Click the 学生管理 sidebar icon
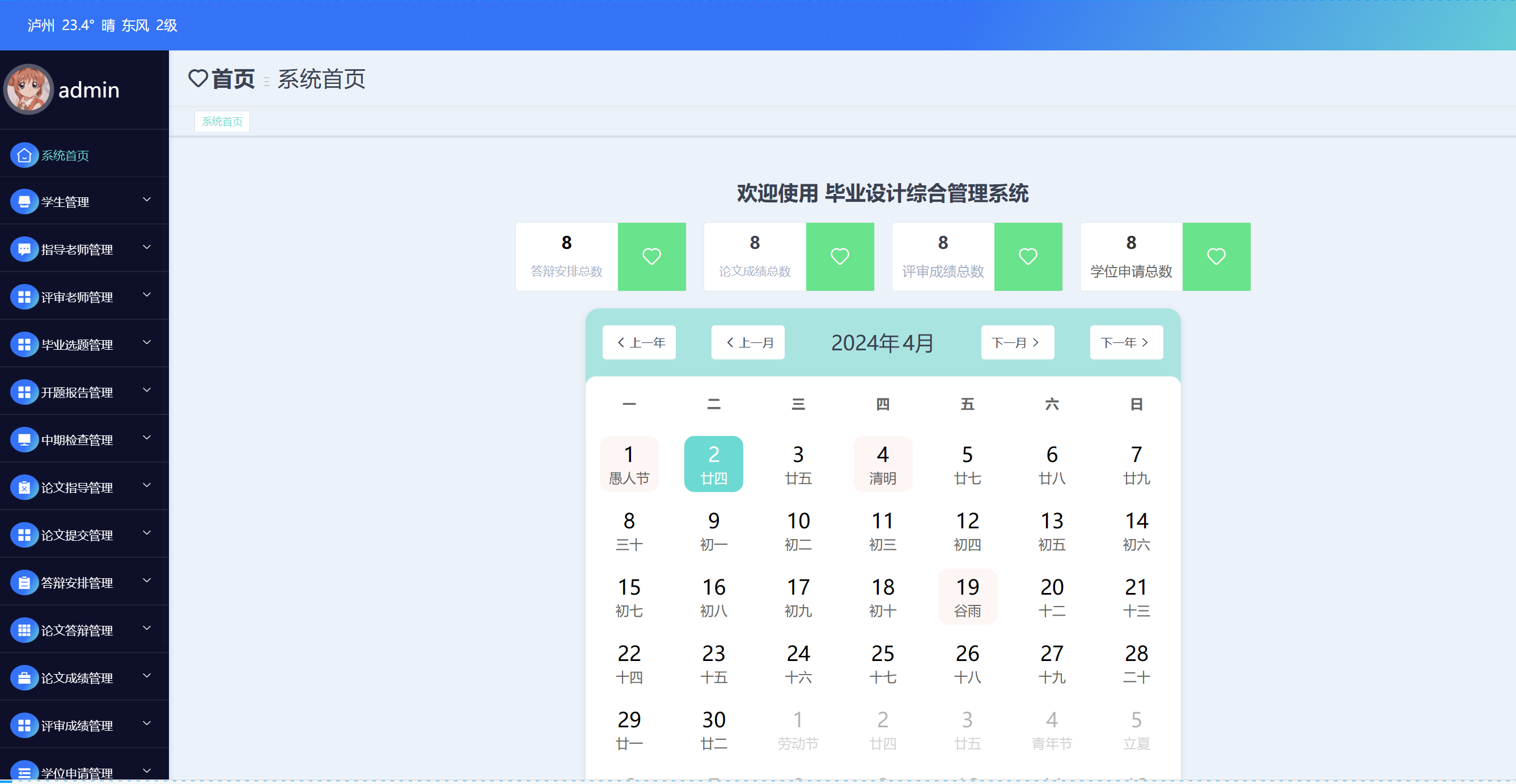Viewport: 1516px width, 784px height. [x=24, y=202]
